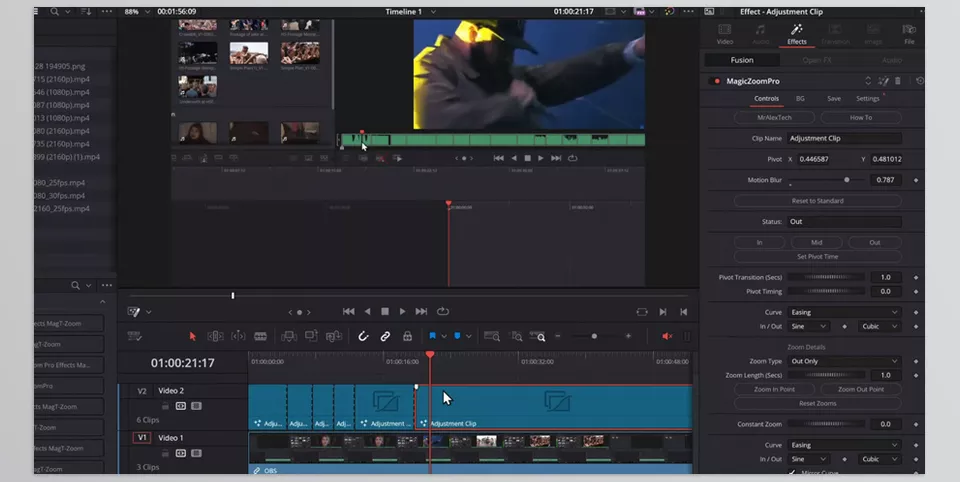Click the Detail Zoom icon
This screenshot has height=482, width=960.
tap(517, 336)
